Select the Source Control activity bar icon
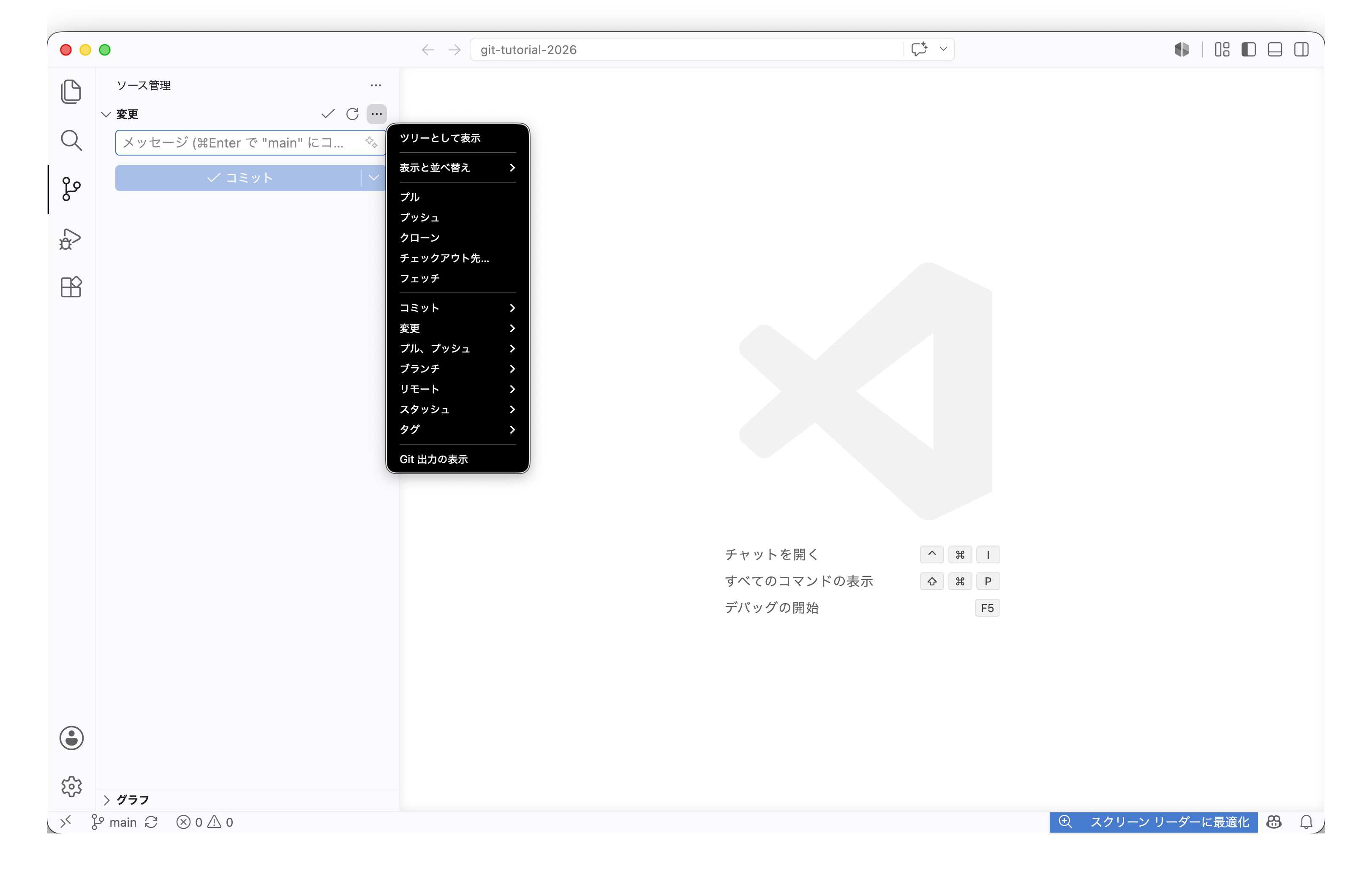 tap(71, 188)
